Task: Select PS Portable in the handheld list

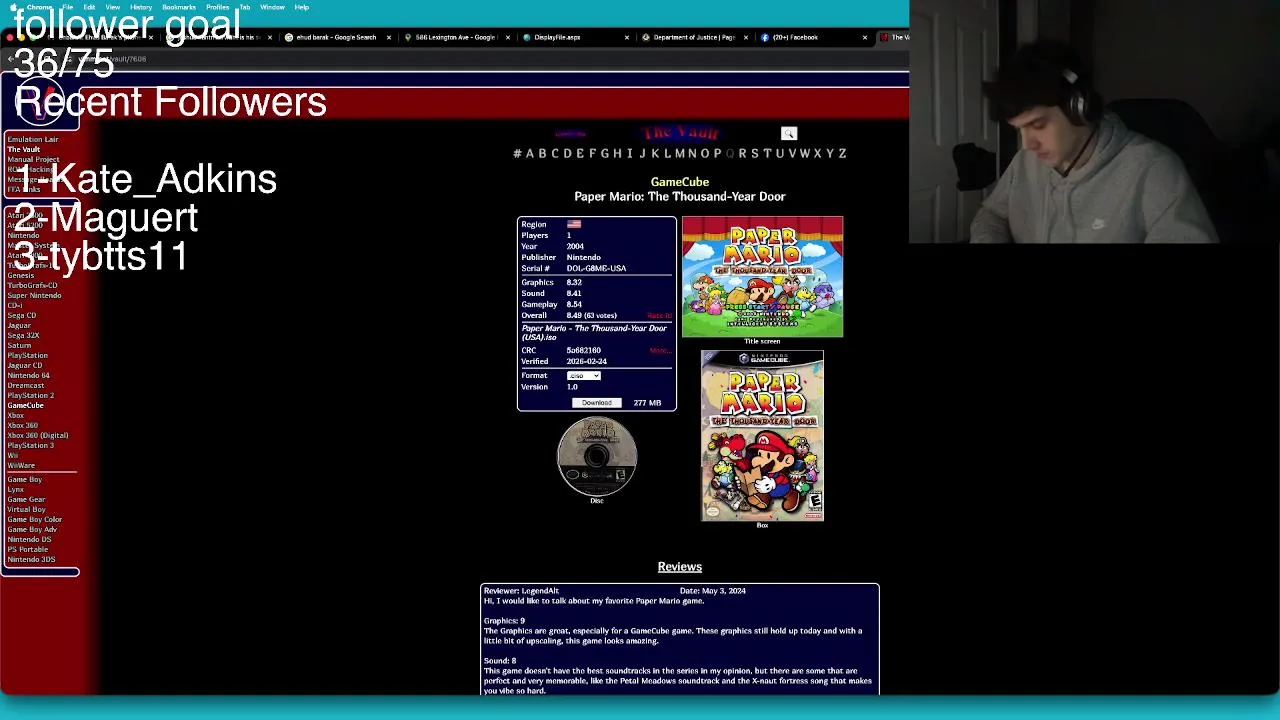Action: tap(28, 549)
